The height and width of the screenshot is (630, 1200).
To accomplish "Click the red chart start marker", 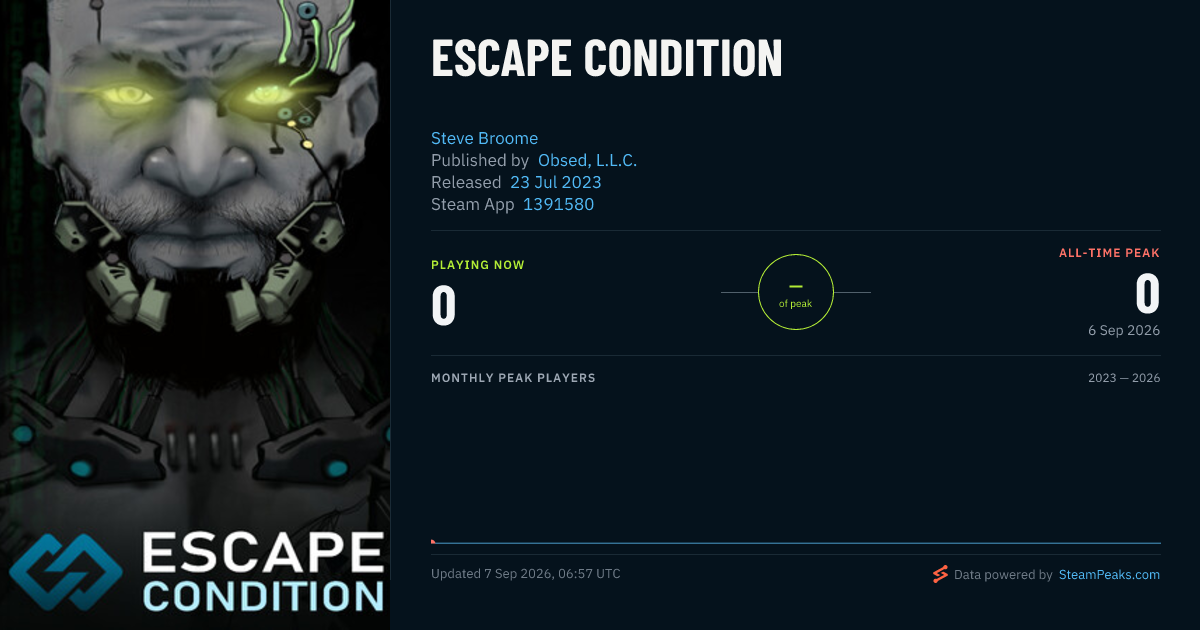I will [433, 542].
